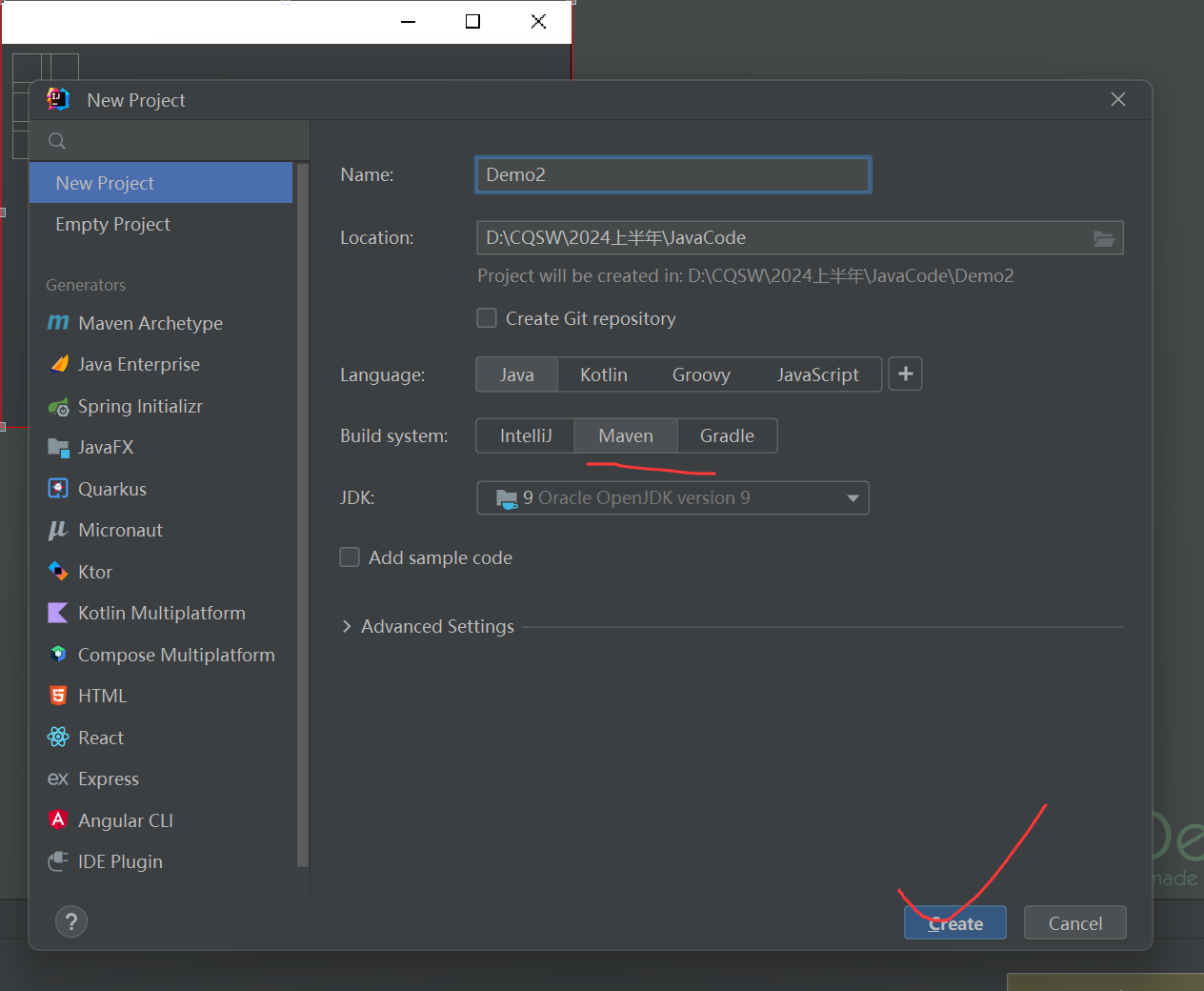Open the JDK version dropdown
Screen dimensions: 1204x991
(x=672, y=497)
